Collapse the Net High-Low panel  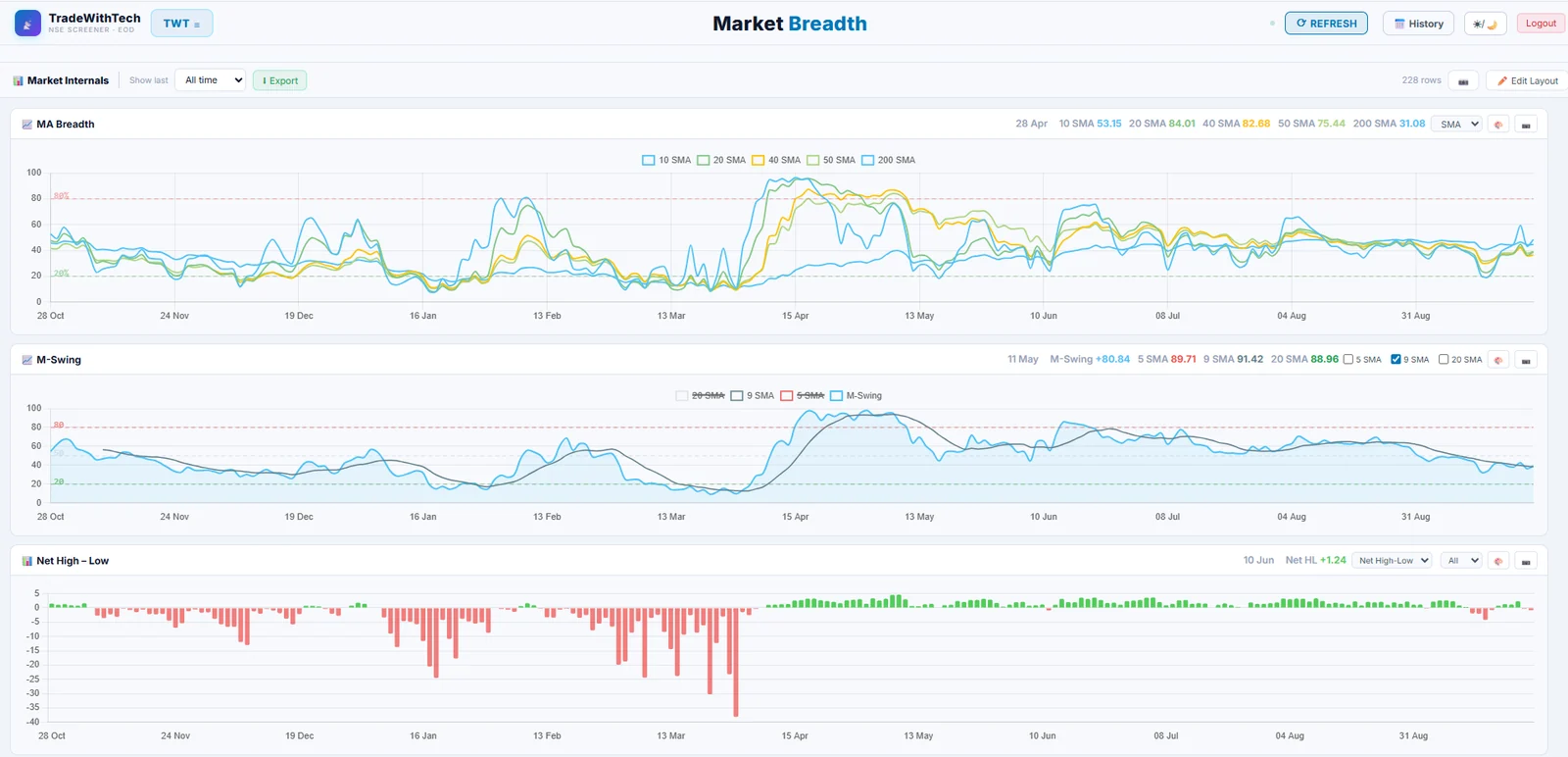(1526, 561)
